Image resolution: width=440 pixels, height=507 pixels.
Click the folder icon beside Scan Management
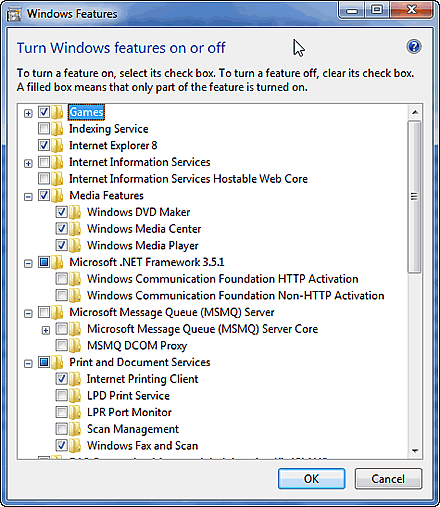tap(75, 429)
